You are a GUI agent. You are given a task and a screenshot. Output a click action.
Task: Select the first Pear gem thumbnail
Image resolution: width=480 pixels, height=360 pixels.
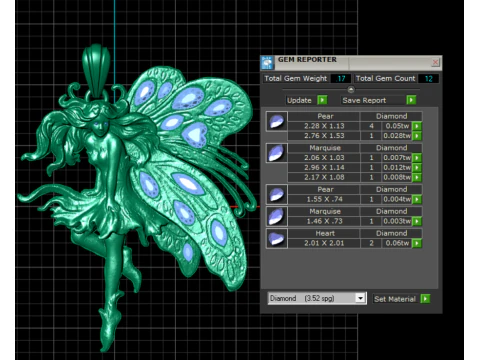(x=277, y=121)
